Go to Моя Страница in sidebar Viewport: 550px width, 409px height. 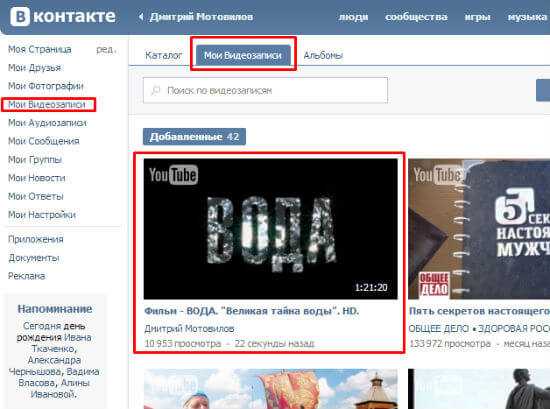[40, 49]
